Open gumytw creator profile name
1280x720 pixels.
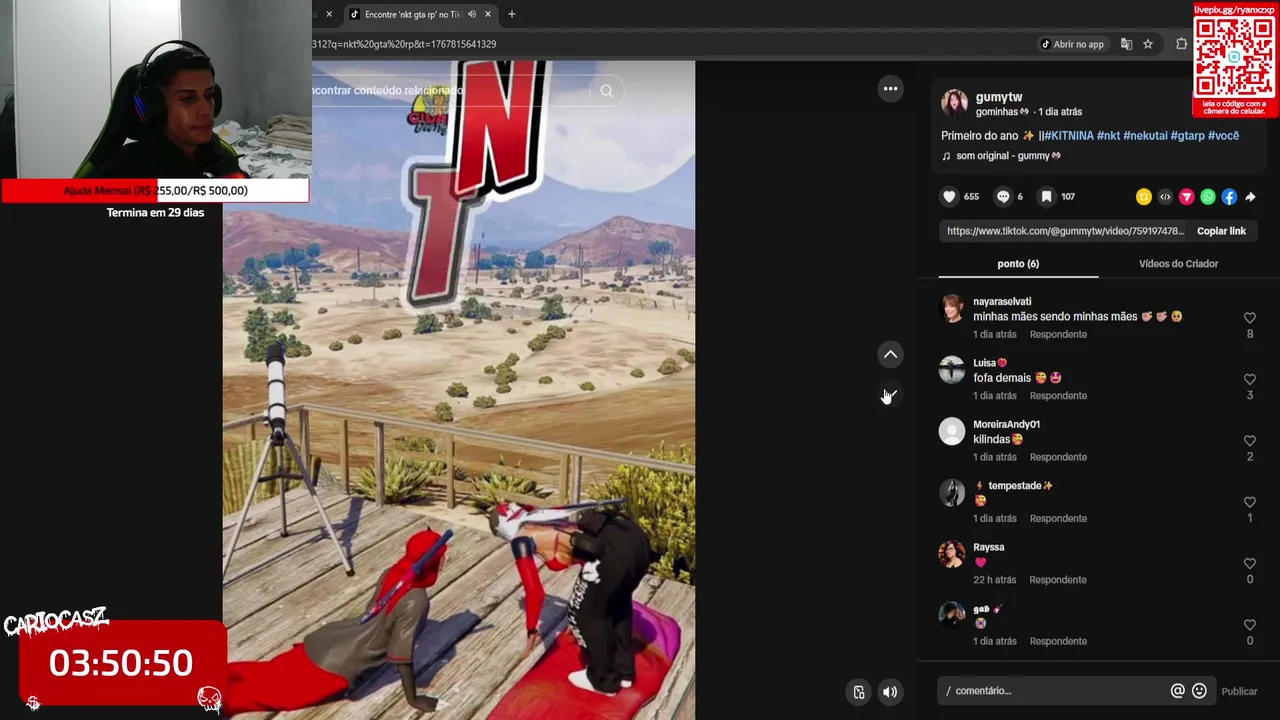[998, 97]
